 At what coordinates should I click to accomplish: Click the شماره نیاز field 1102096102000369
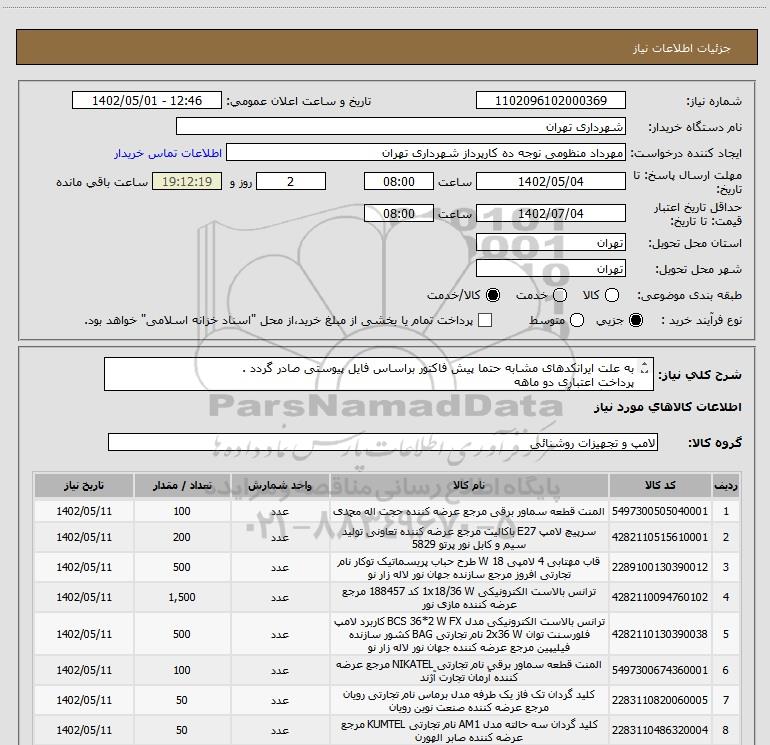tap(550, 100)
